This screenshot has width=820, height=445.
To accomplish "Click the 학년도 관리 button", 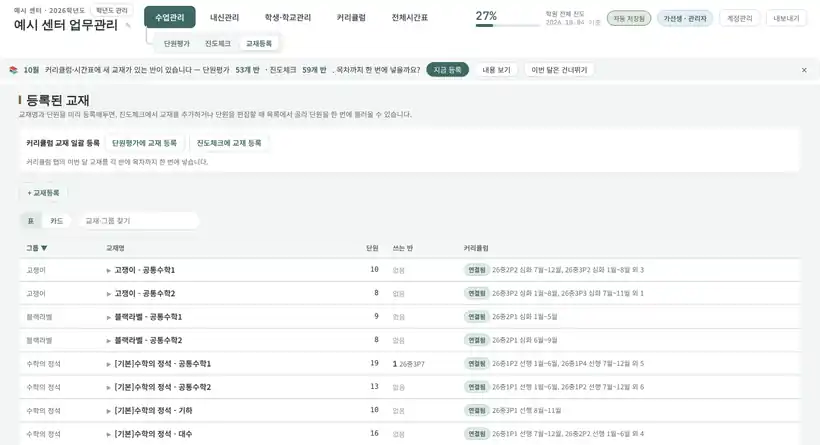I will 111,10.
